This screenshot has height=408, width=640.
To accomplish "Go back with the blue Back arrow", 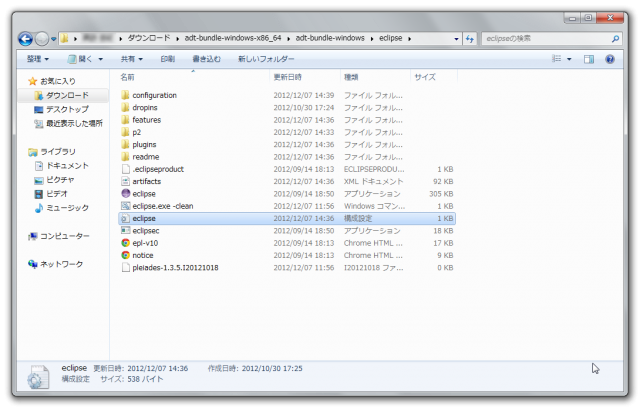I will [x=25, y=39].
